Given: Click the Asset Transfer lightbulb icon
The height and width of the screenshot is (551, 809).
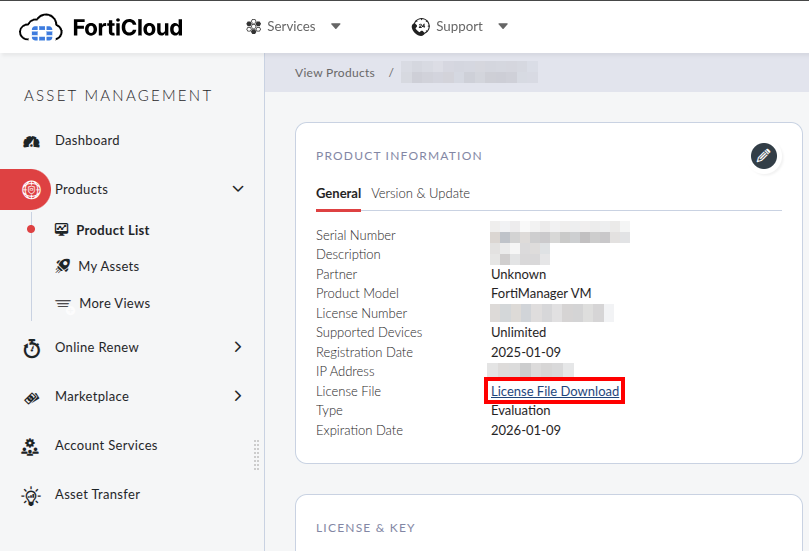Looking at the screenshot, I should 31,495.
